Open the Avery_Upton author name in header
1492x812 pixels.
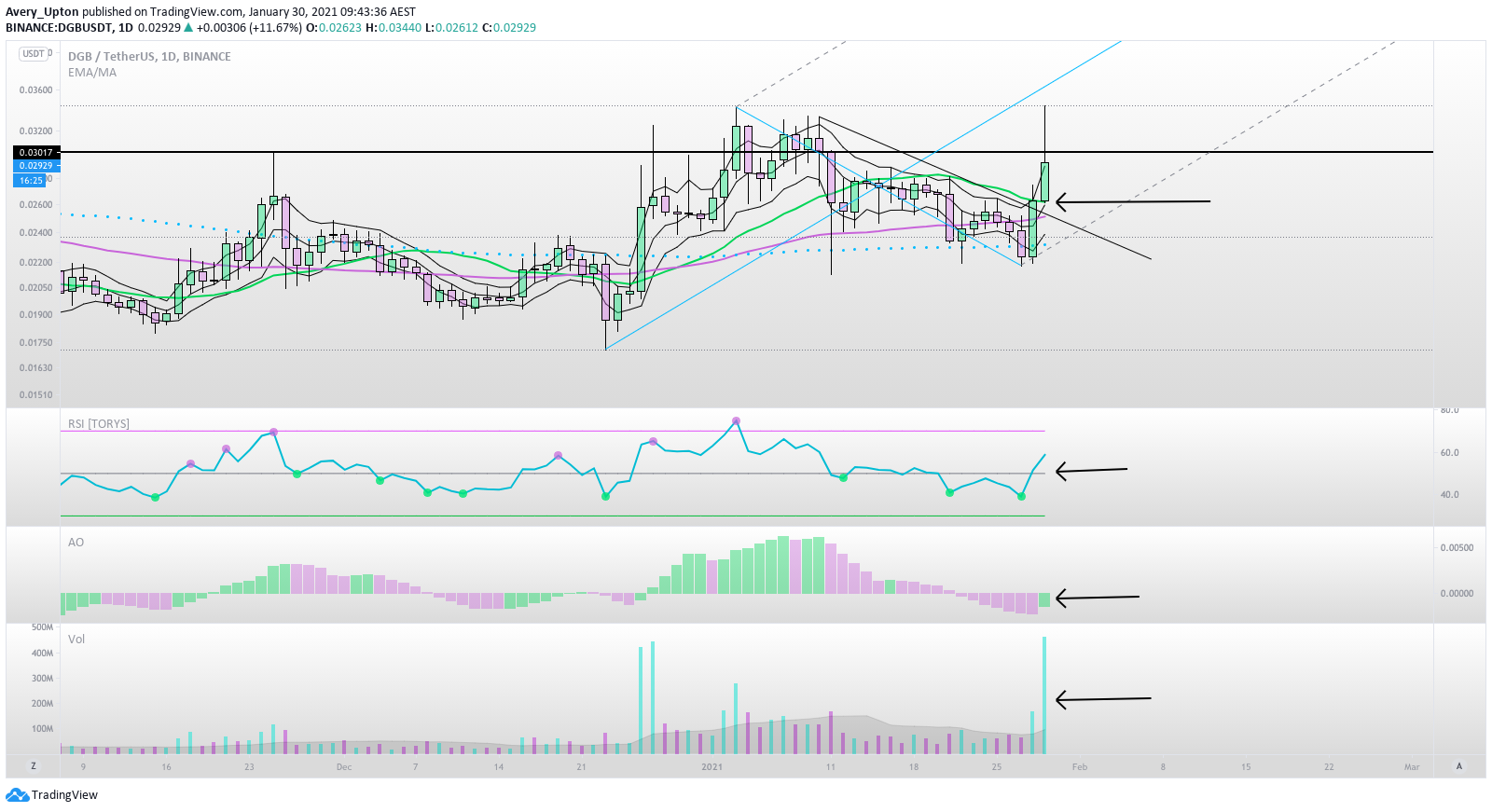[x=42, y=12]
